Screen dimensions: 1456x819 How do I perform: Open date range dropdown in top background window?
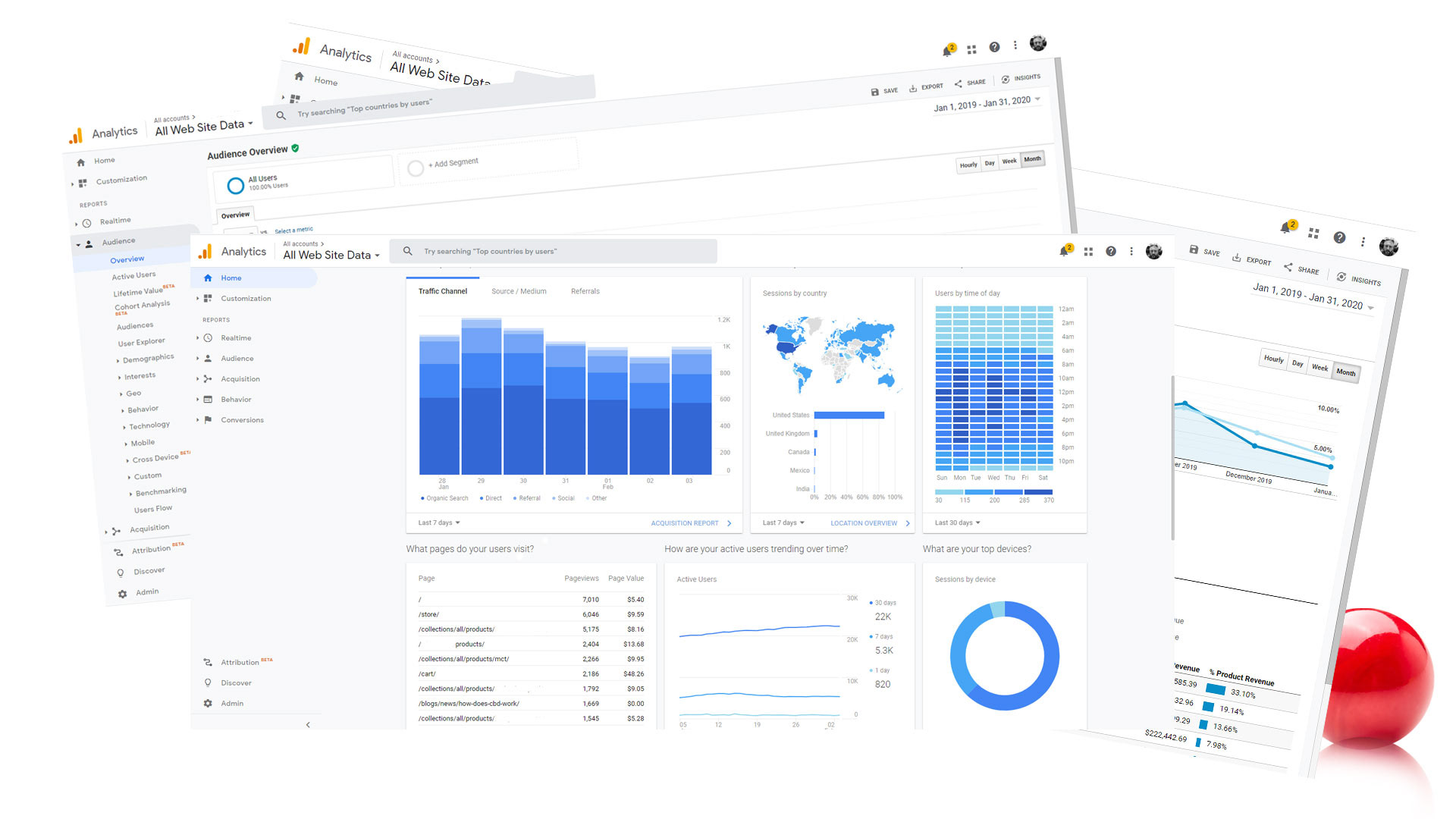[987, 103]
